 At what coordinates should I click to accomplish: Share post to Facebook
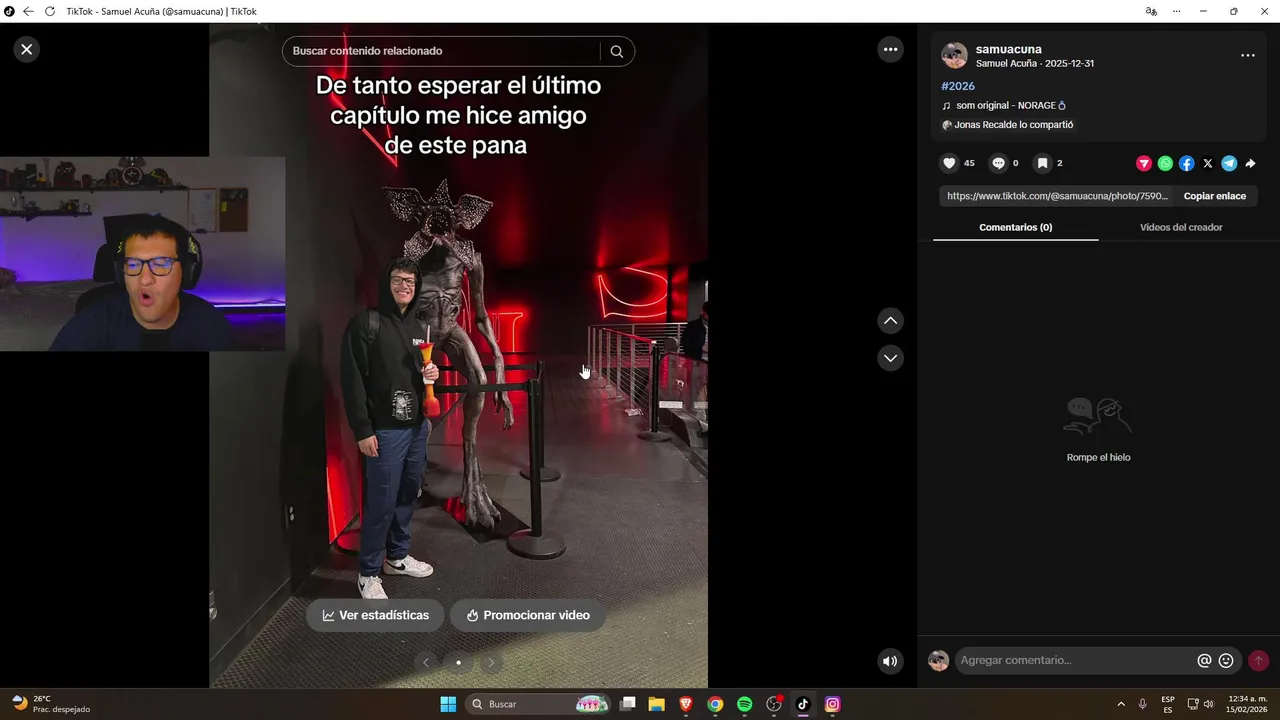tap(1186, 163)
